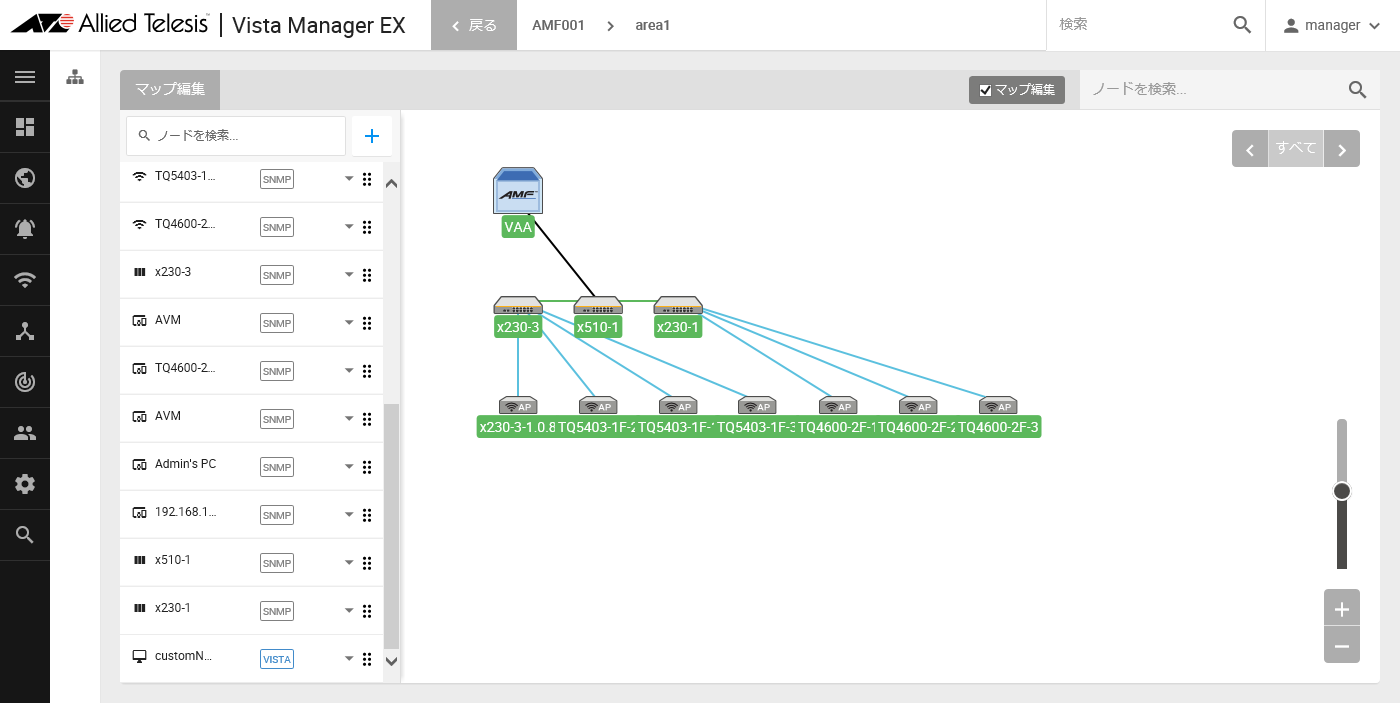This screenshot has width=1400, height=703.
Task: Expand dropdown for 192.168.1... row
Action: click(x=349, y=515)
